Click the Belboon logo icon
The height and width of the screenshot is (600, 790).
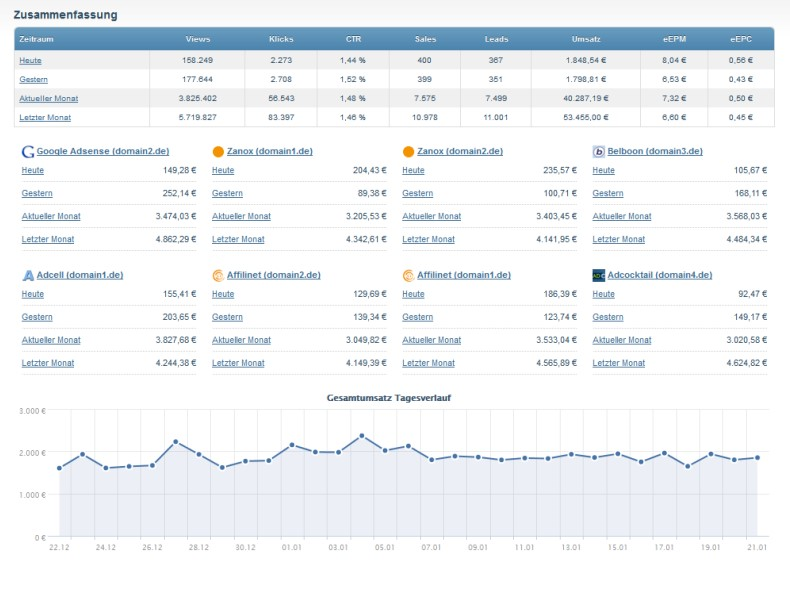599,152
